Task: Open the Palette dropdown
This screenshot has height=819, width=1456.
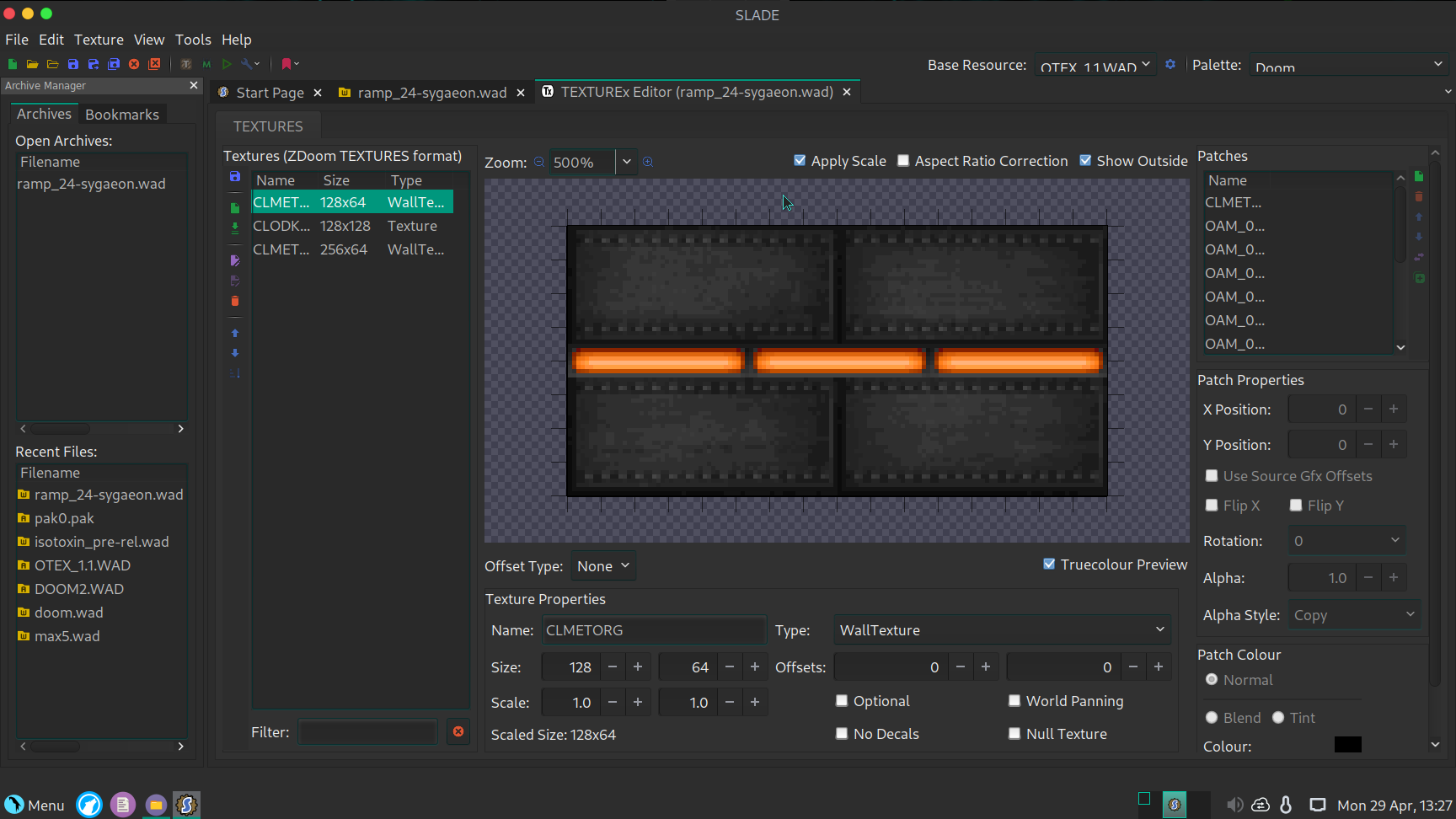Action: (1348, 65)
